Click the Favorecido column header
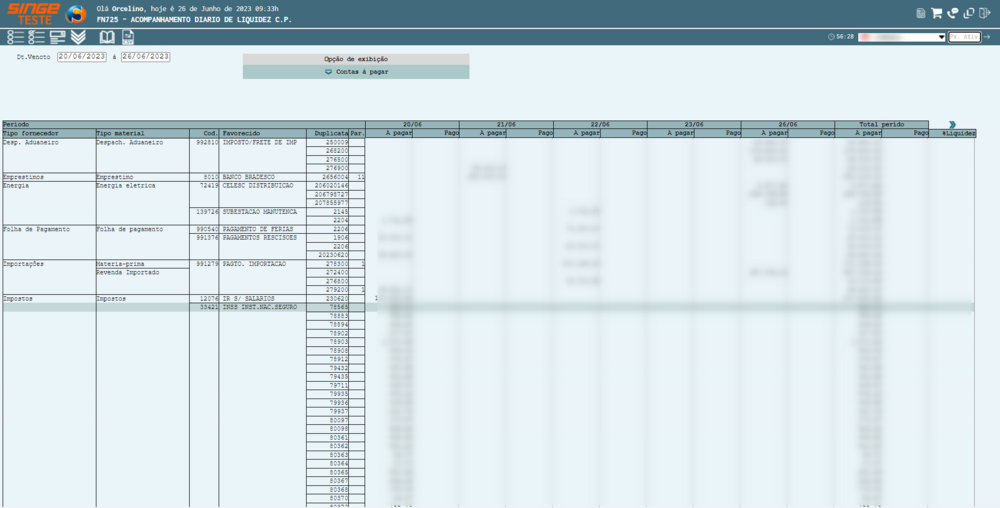Screen dimensions: 1000x508 point(263,133)
